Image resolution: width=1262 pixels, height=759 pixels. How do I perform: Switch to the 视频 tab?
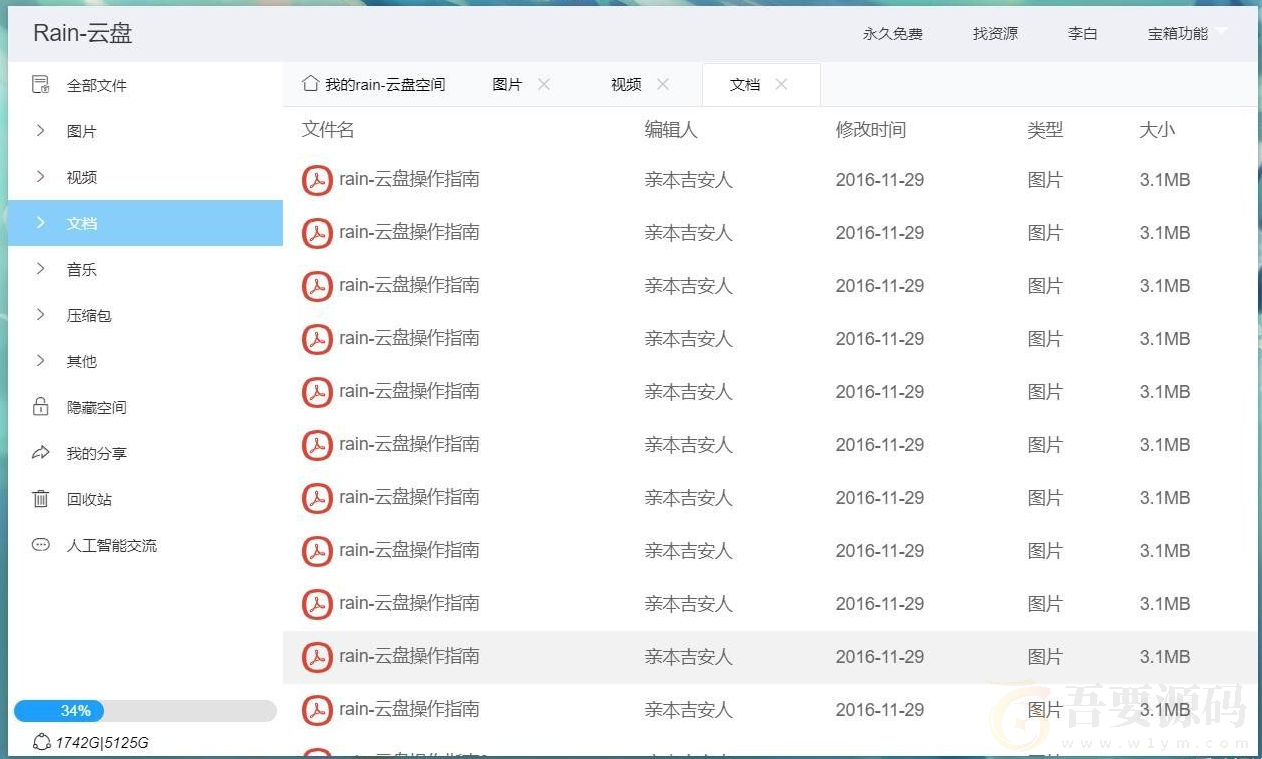point(626,85)
